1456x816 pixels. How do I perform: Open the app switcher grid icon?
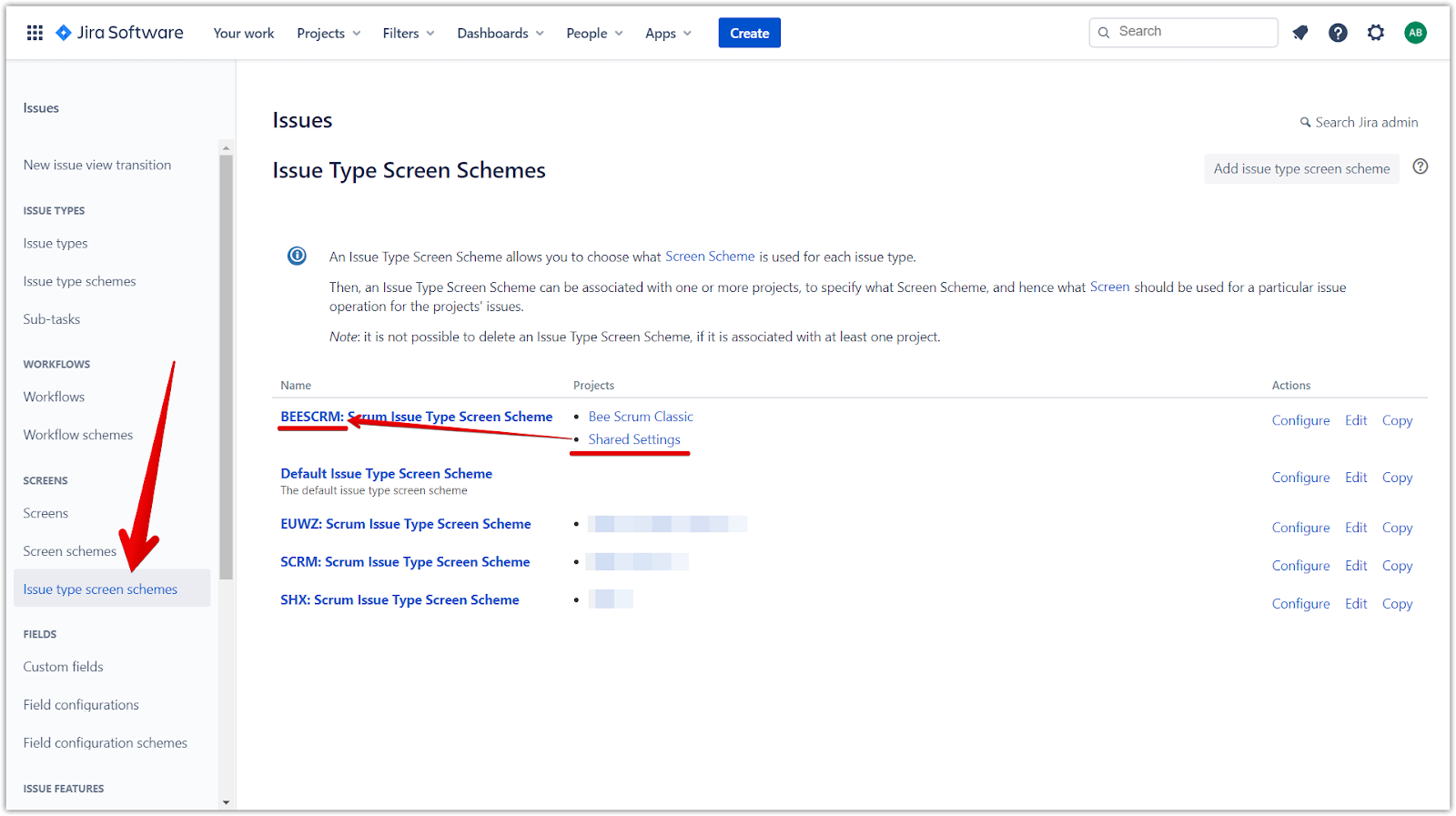coord(35,33)
